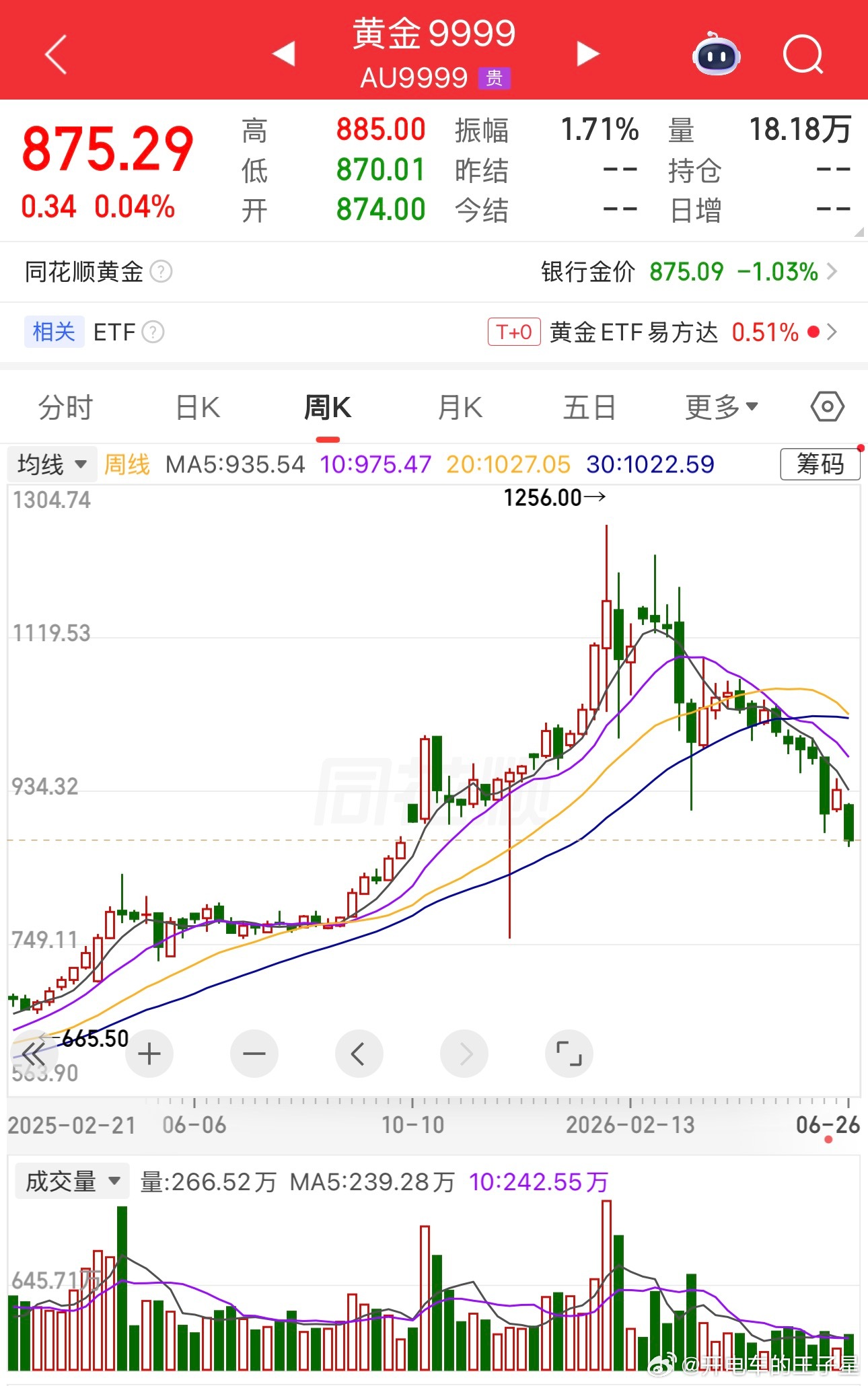Tap open price 874.00
Image resolution: width=868 pixels, height=1386 pixels.
(x=381, y=210)
